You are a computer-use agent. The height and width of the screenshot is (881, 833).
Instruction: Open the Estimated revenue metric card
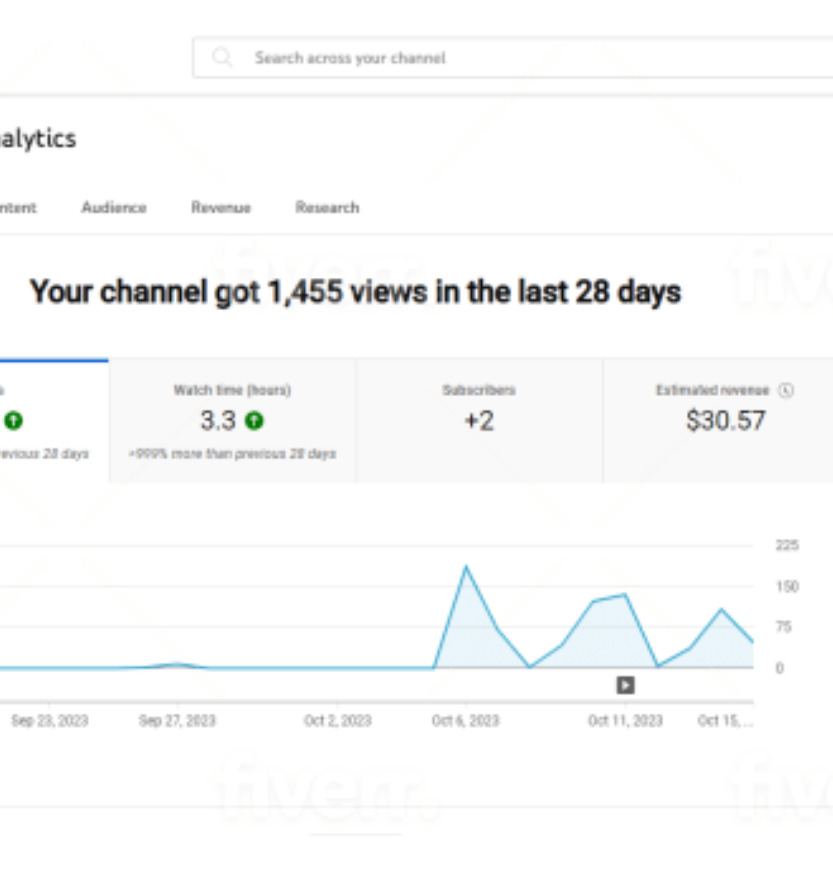(x=725, y=421)
